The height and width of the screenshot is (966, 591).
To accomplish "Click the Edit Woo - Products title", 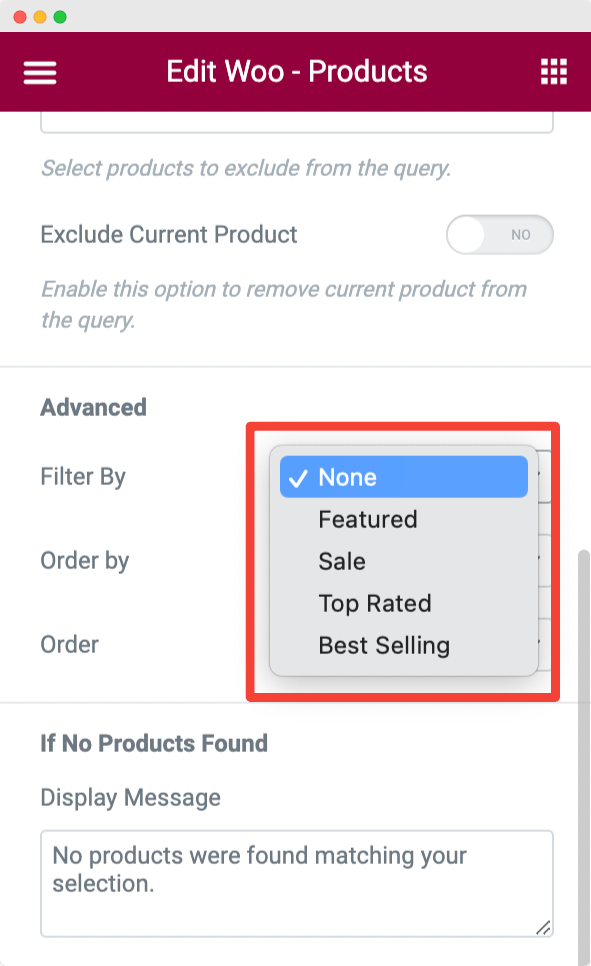I will pyautogui.click(x=296, y=71).
